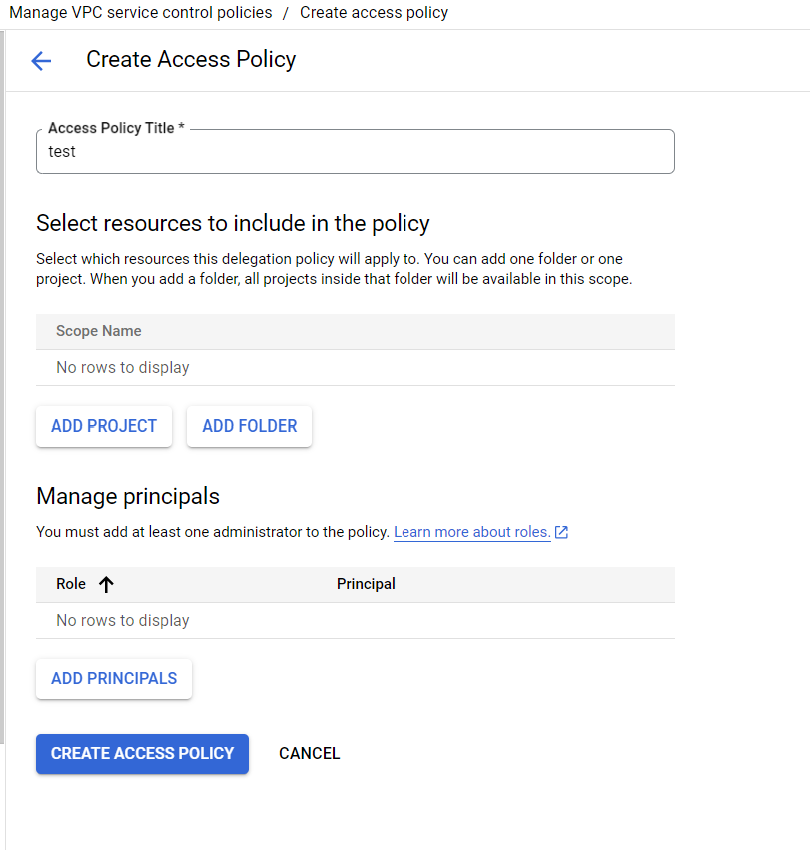Screen dimensions: 810x850
Task: Click the Scope Name column header
Action: pos(98,330)
